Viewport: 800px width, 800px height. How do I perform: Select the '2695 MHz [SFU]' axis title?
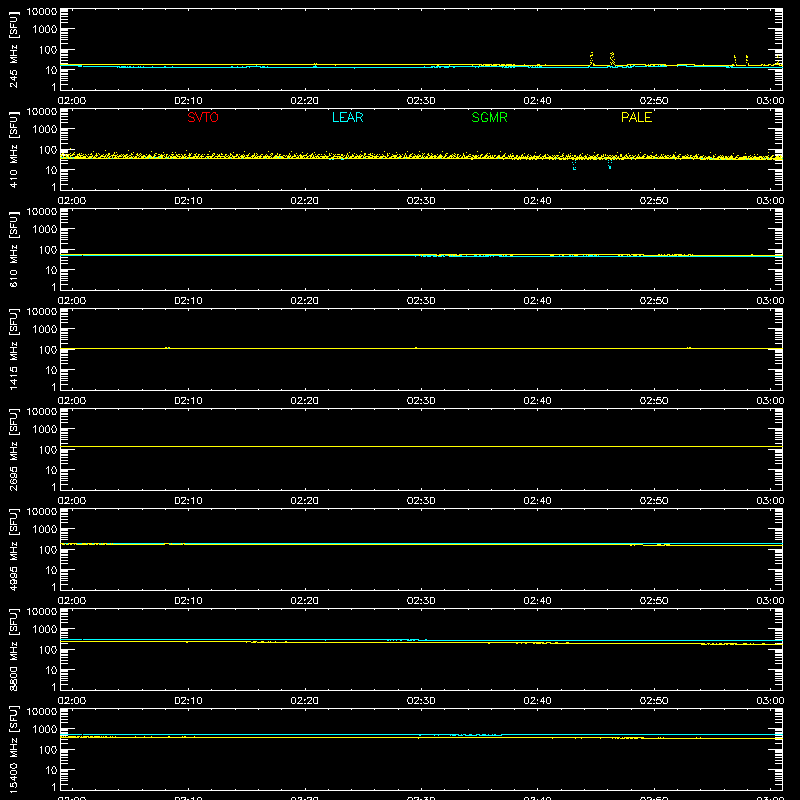pos(14,449)
